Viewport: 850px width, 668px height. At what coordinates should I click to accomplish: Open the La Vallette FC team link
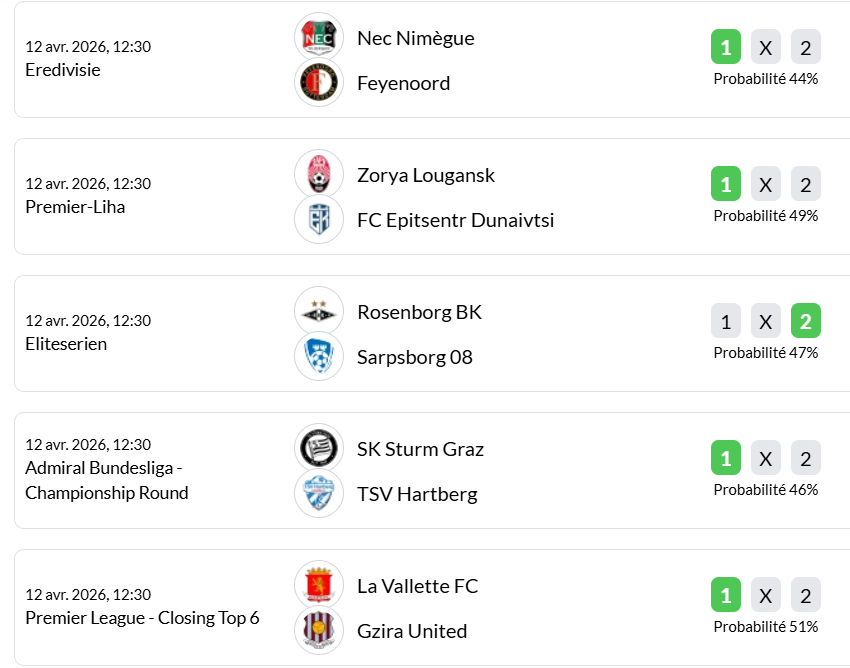coord(417,586)
